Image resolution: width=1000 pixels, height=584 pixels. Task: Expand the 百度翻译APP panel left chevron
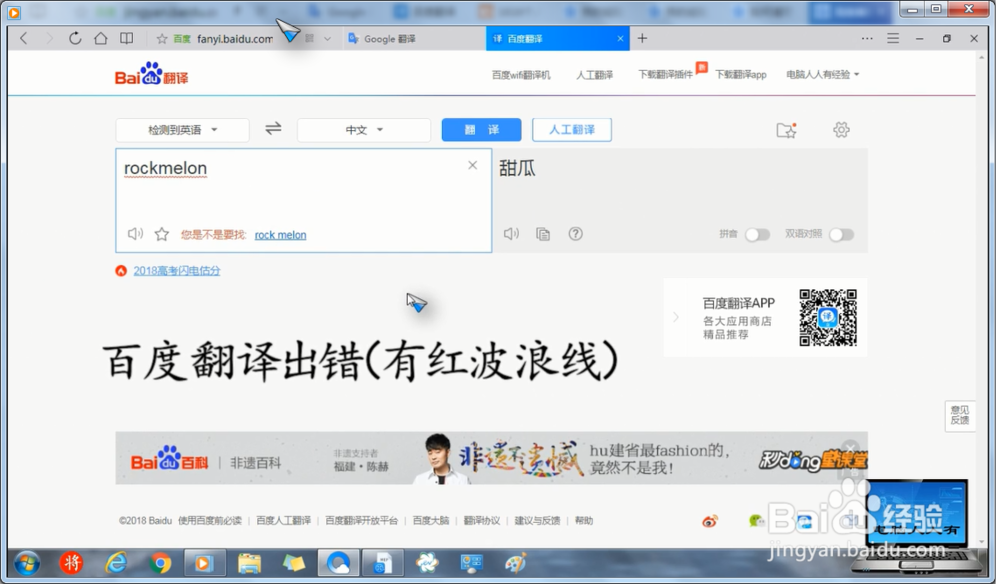[675, 317]
